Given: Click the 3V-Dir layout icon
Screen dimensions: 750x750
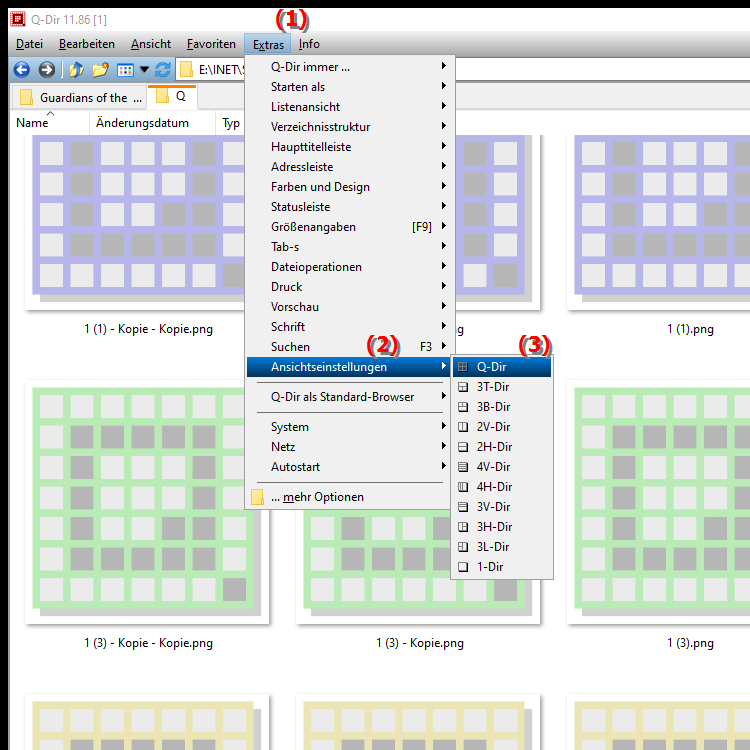Looking at the screenshot, I should [463, 507].
